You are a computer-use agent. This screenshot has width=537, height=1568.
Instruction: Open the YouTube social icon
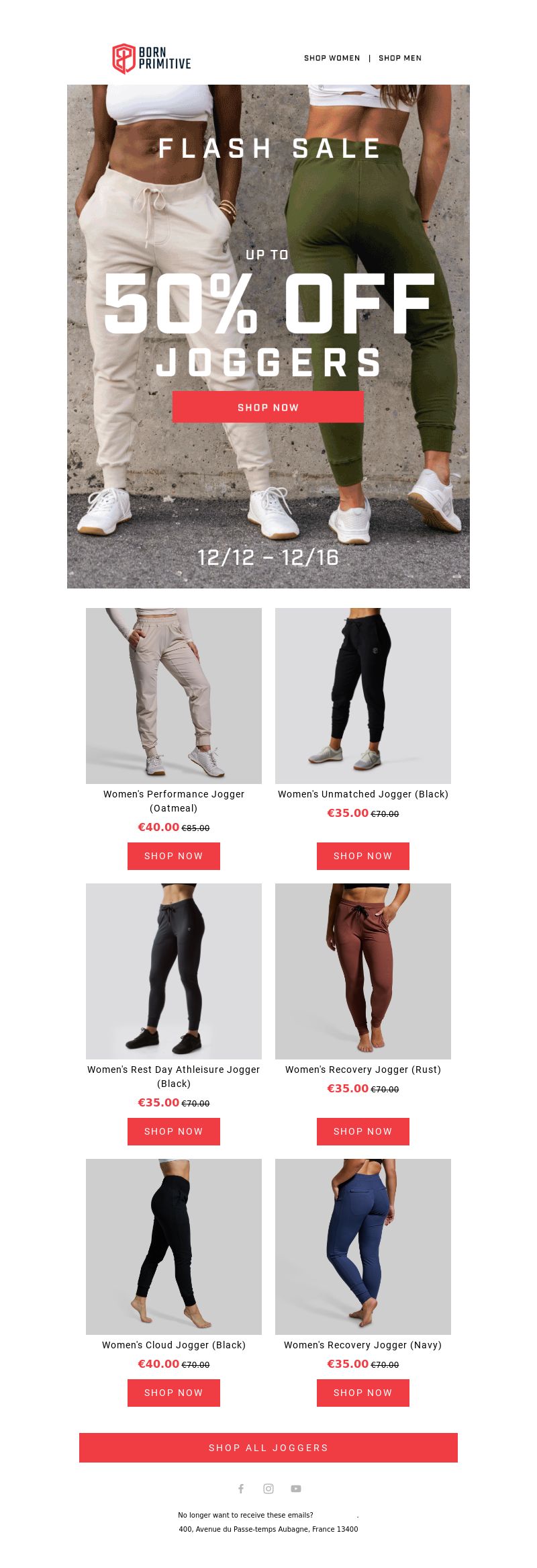click(296, 1489)
